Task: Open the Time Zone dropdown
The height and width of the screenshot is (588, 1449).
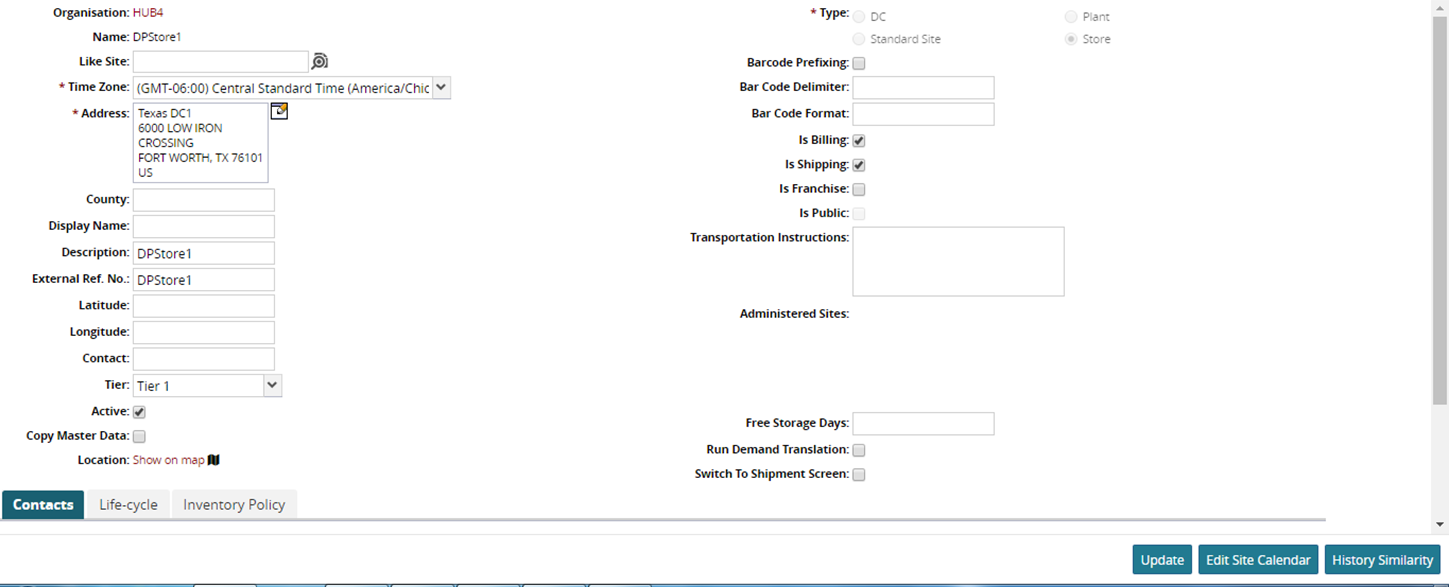Action: 292,88
